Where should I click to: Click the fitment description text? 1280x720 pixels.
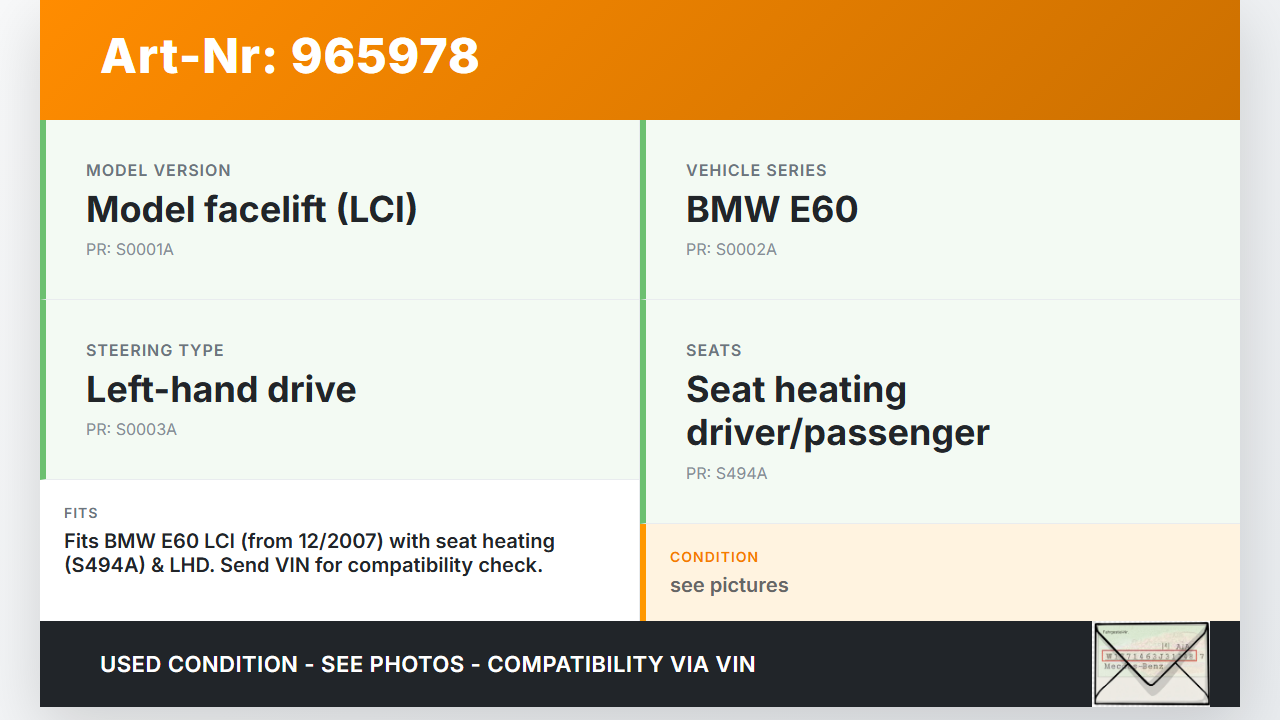pos(309,553)
